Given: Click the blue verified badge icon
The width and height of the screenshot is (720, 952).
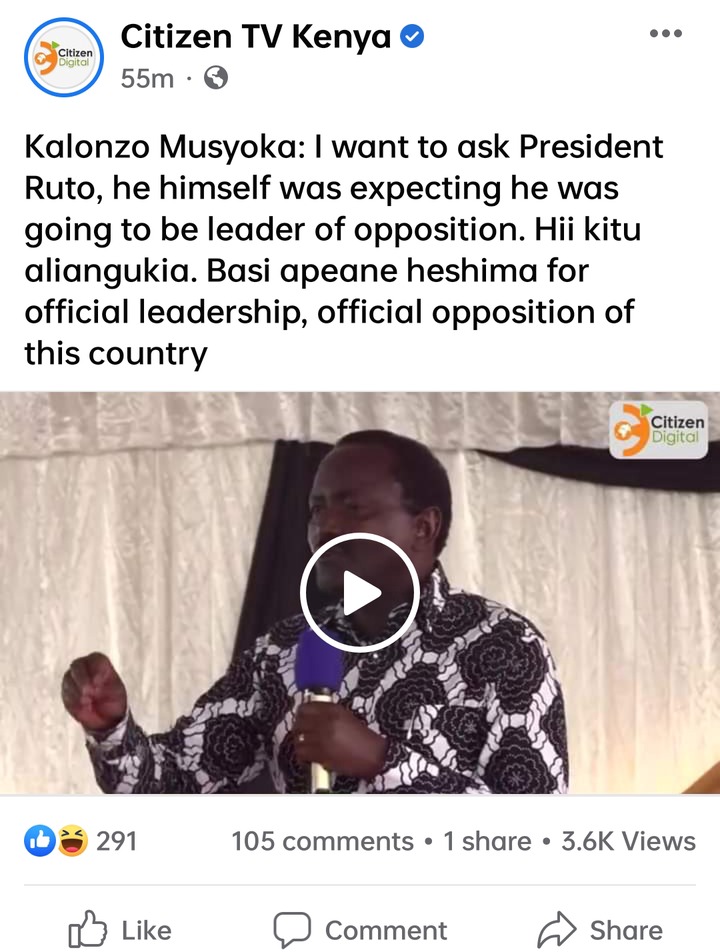Looking at the screenshot, I should (412, 37).
